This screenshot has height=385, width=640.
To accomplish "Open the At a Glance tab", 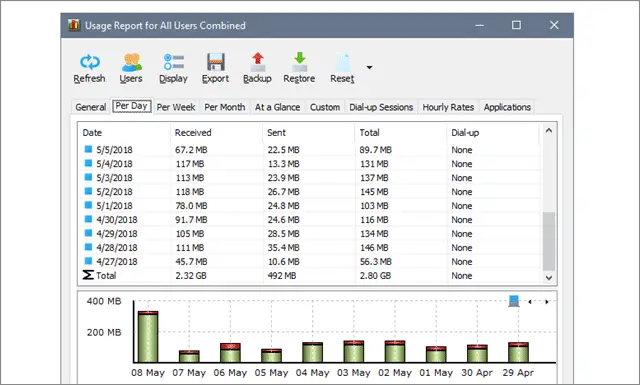I will [278, 107].
